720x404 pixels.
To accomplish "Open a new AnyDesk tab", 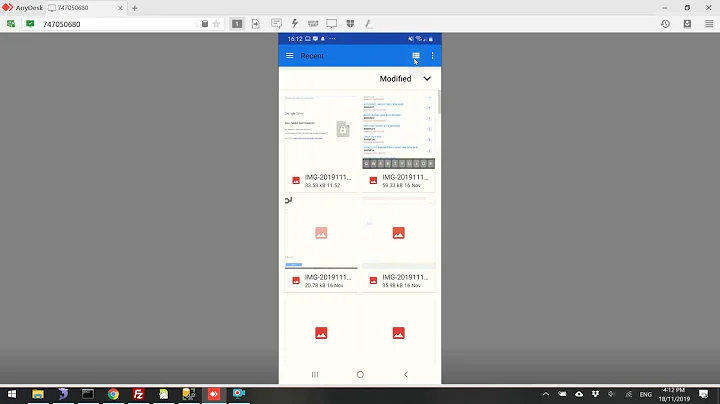I will point(135,8).
